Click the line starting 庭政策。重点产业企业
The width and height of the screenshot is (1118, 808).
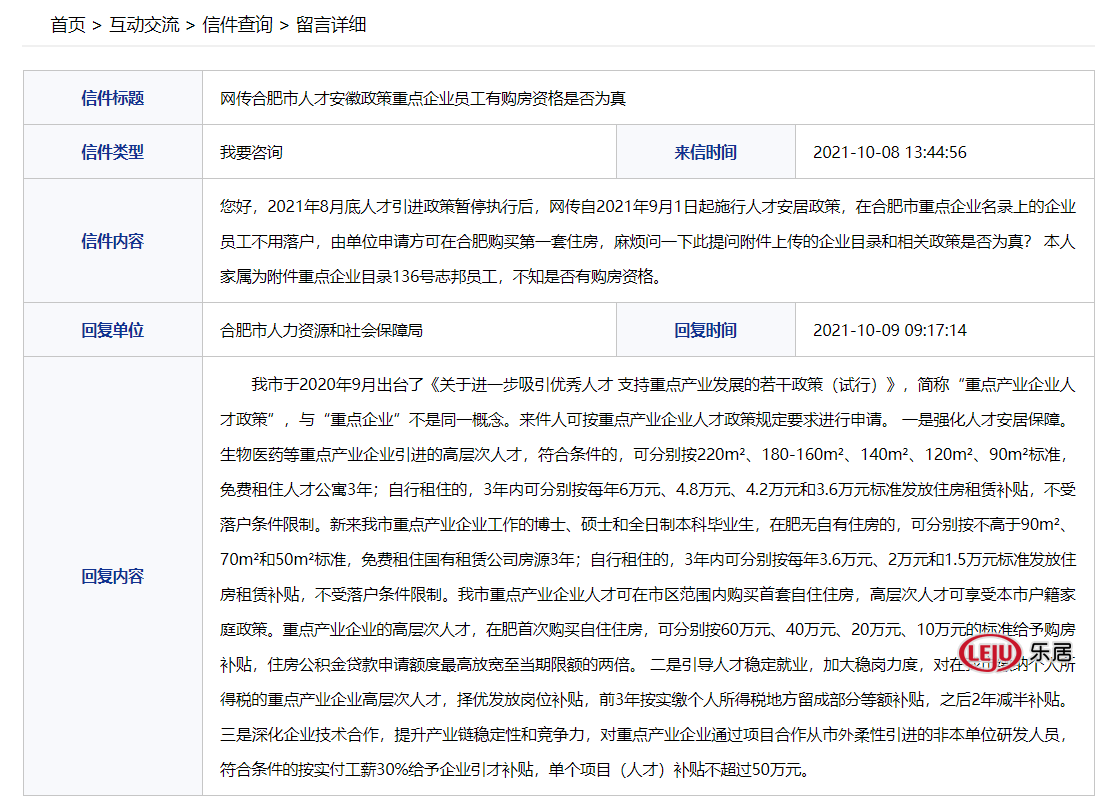tap(647, 630)
